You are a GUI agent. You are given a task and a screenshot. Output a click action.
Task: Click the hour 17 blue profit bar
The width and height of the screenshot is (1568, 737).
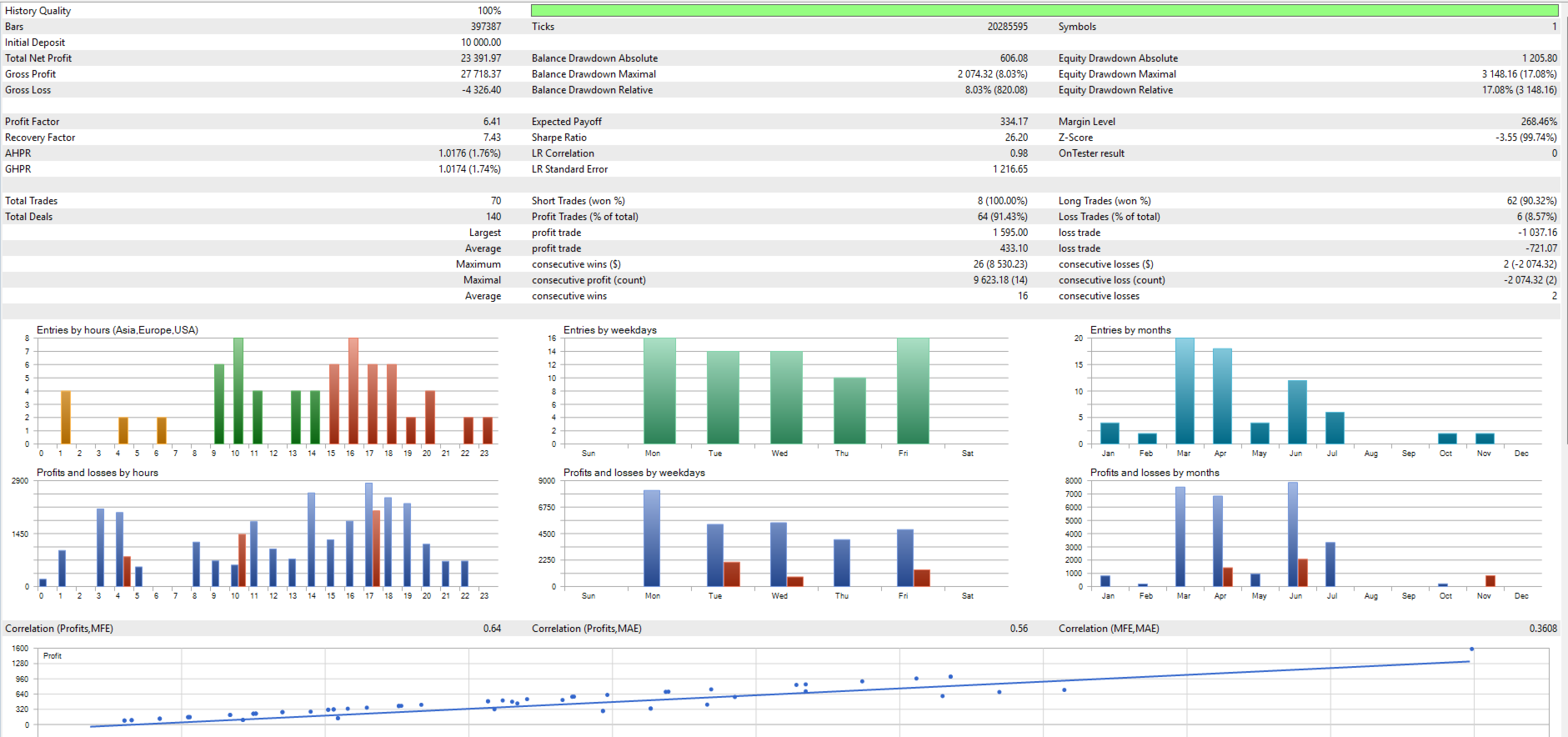click(368, 534)
